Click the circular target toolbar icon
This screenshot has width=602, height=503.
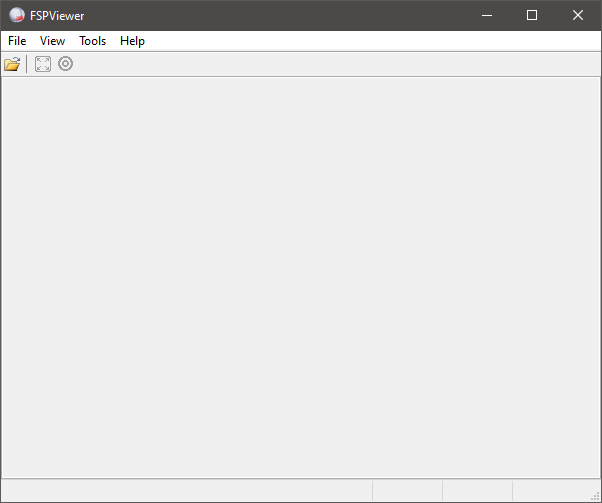pos(66,64)
